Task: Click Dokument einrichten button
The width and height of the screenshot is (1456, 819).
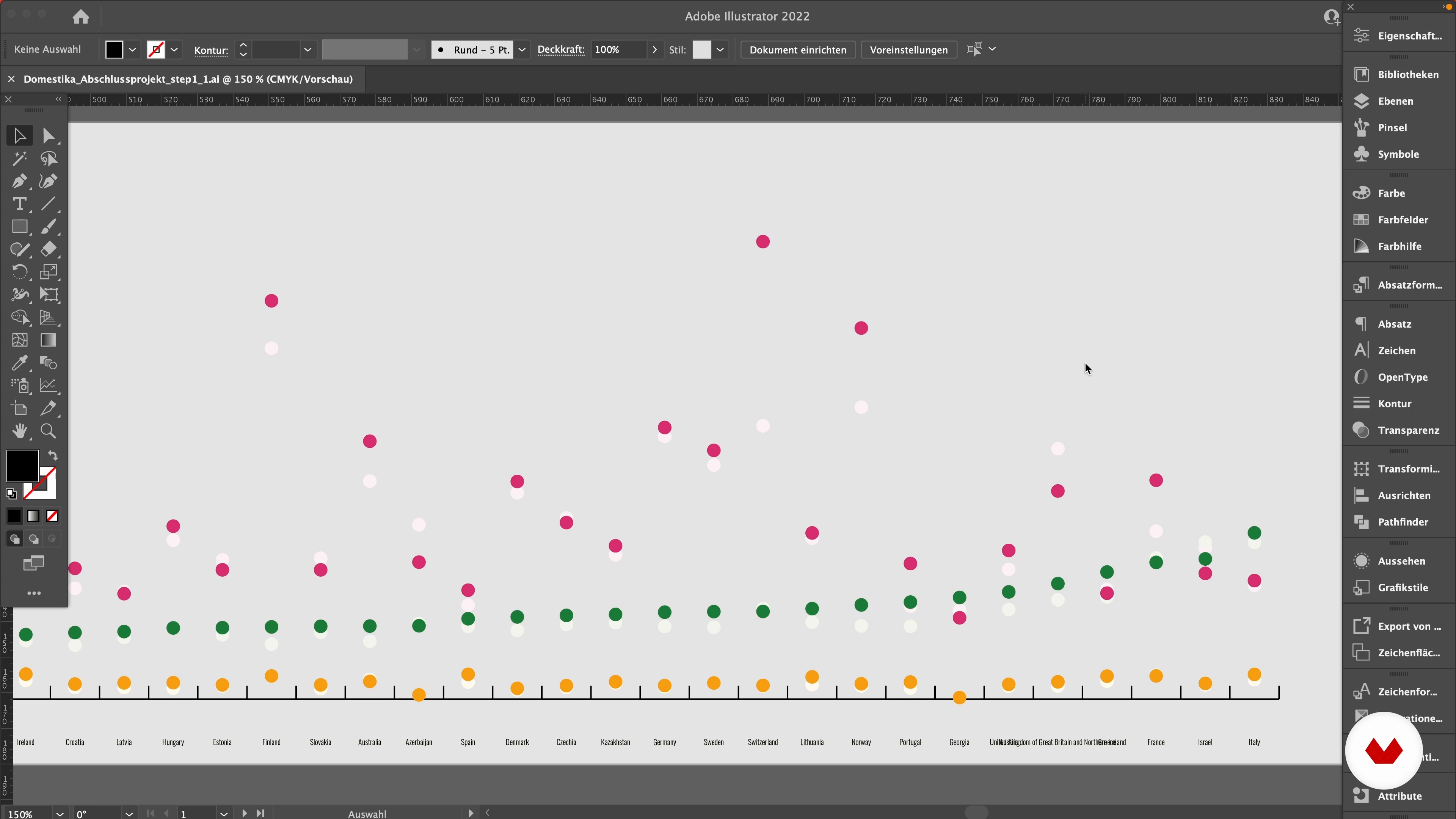Action: [797, 50]
